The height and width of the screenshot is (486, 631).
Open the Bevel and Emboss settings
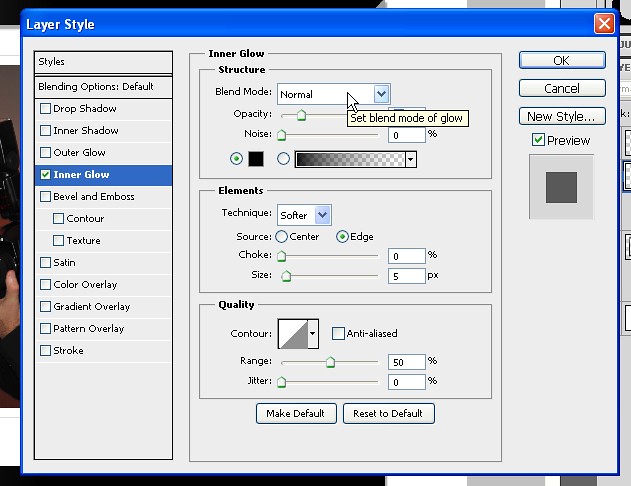(94, 197)
